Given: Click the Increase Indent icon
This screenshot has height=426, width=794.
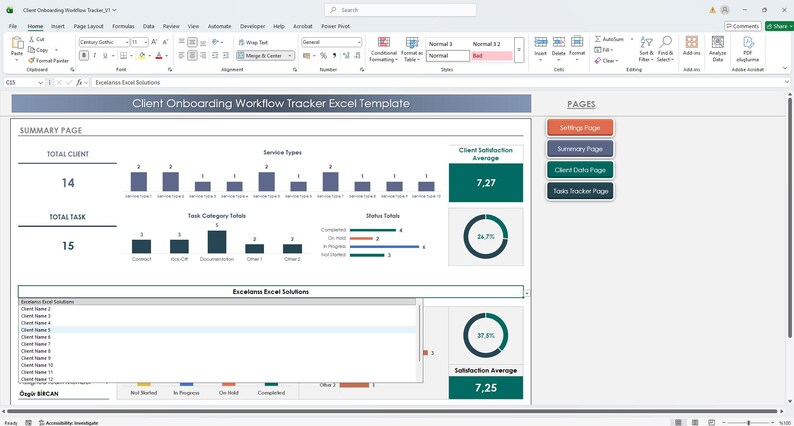Looking at the screenshot, I should pyautogui.click(x=226, y=56).
